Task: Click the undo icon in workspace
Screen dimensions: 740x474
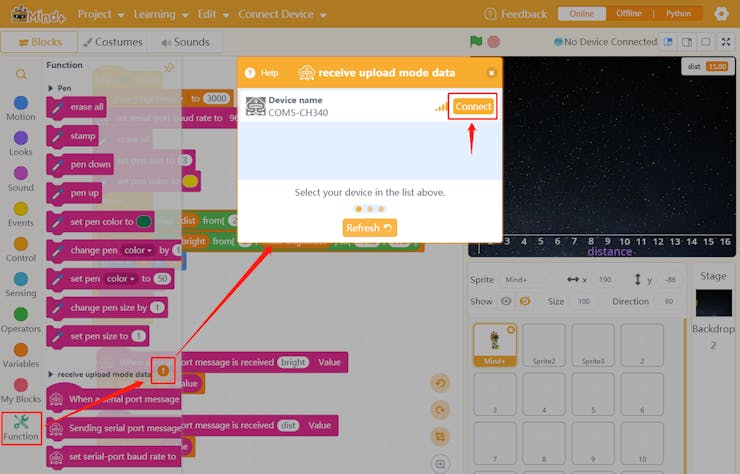Action: click(440, 383)
